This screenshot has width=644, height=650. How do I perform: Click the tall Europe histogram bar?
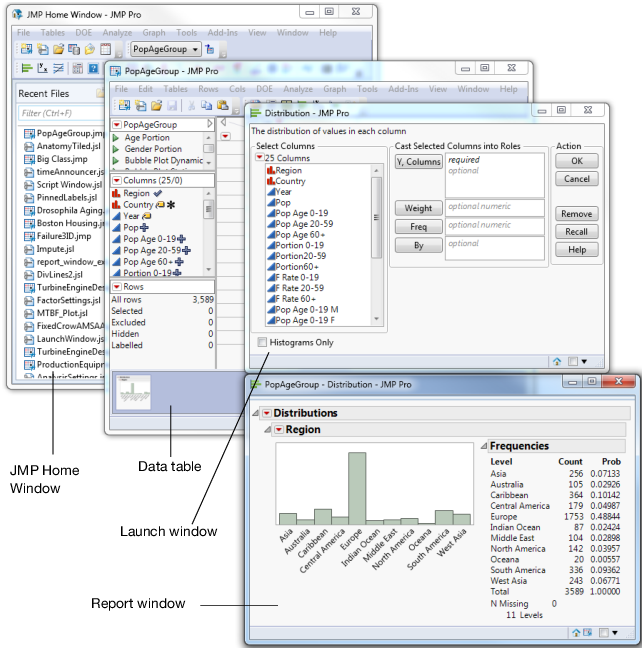pyautogui.click(x=357, y=488)
